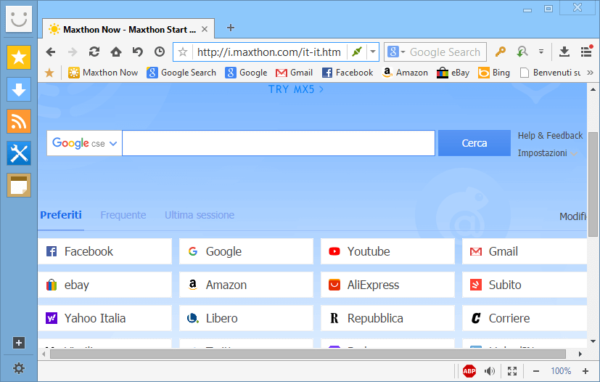Click the smiley user avatar icon
Screen dimensions: 600x382
coord(19,18)
